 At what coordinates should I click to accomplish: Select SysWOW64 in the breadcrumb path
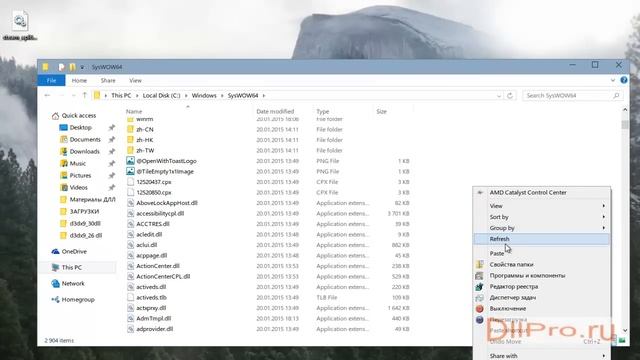(x=243, y=95)
